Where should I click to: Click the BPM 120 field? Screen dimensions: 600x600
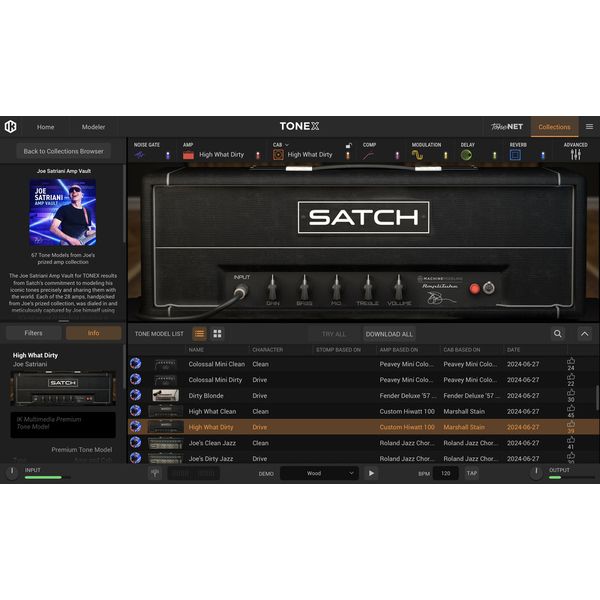pos(445,473)
